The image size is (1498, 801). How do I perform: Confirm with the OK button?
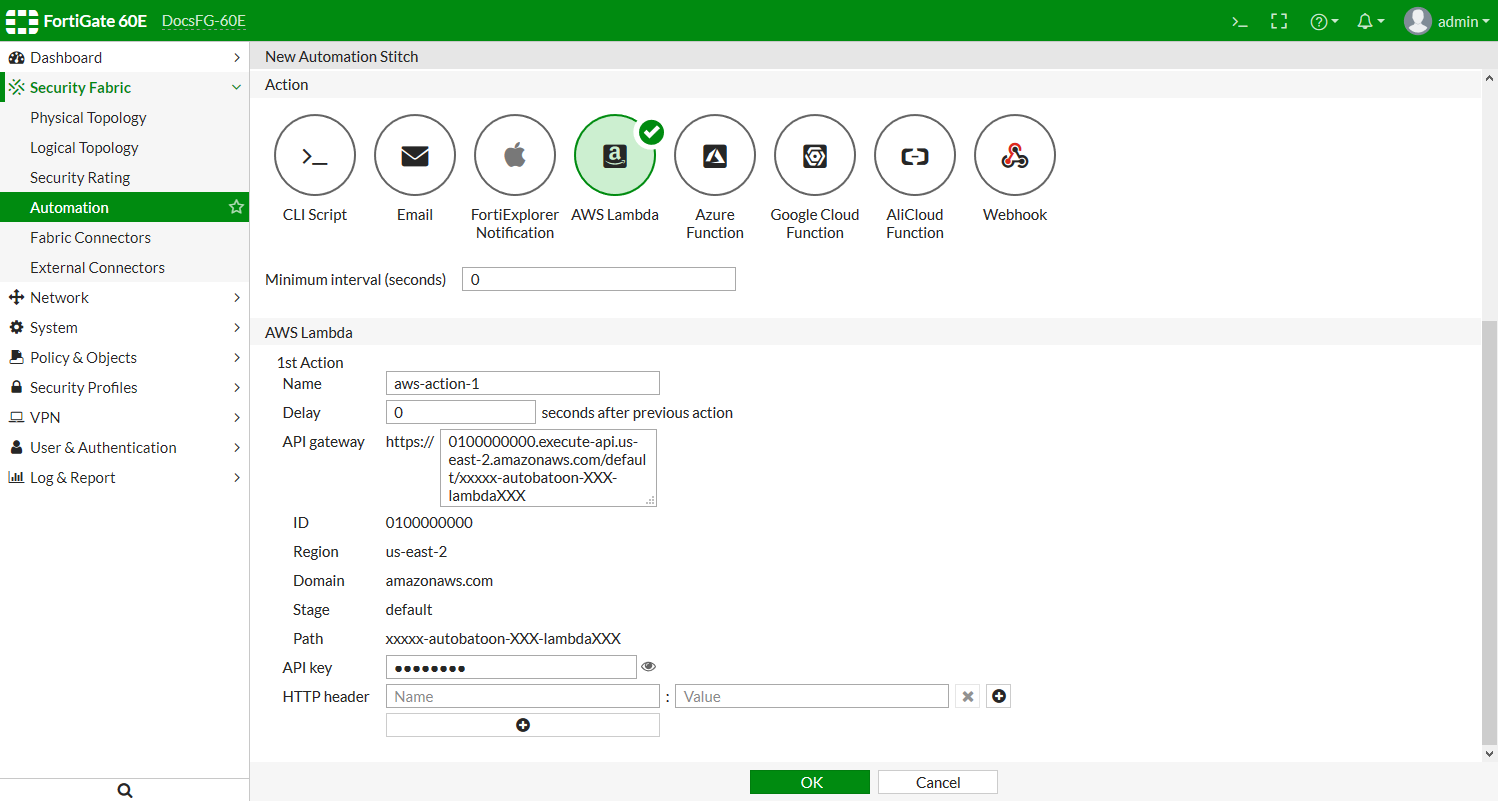(x=810, y=782)
